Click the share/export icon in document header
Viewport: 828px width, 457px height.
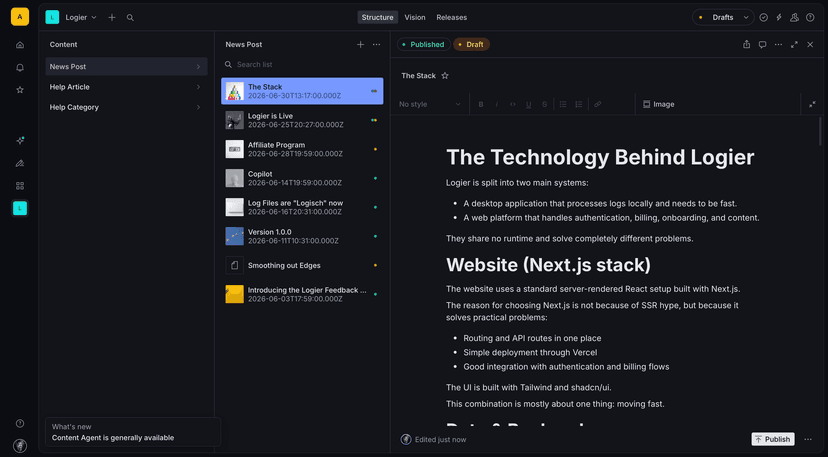pyautogui.click(x=747, y=44)
